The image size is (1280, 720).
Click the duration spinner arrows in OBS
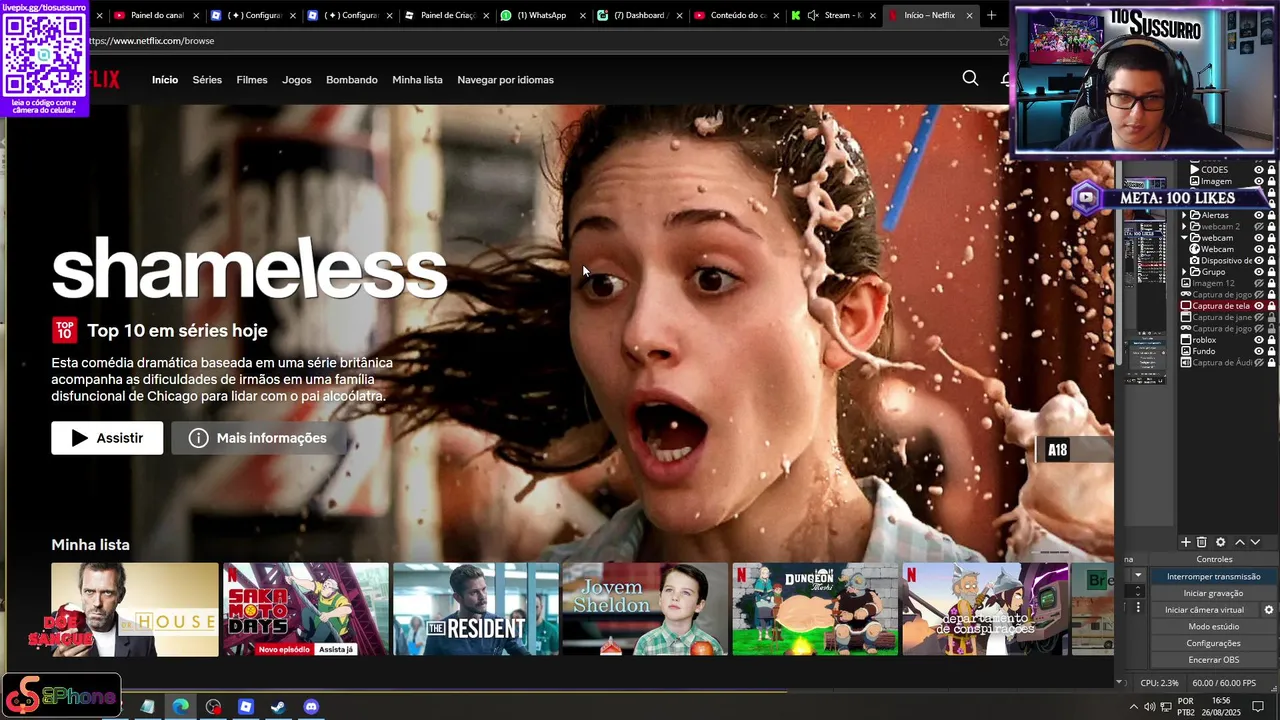click(1138, 591)
